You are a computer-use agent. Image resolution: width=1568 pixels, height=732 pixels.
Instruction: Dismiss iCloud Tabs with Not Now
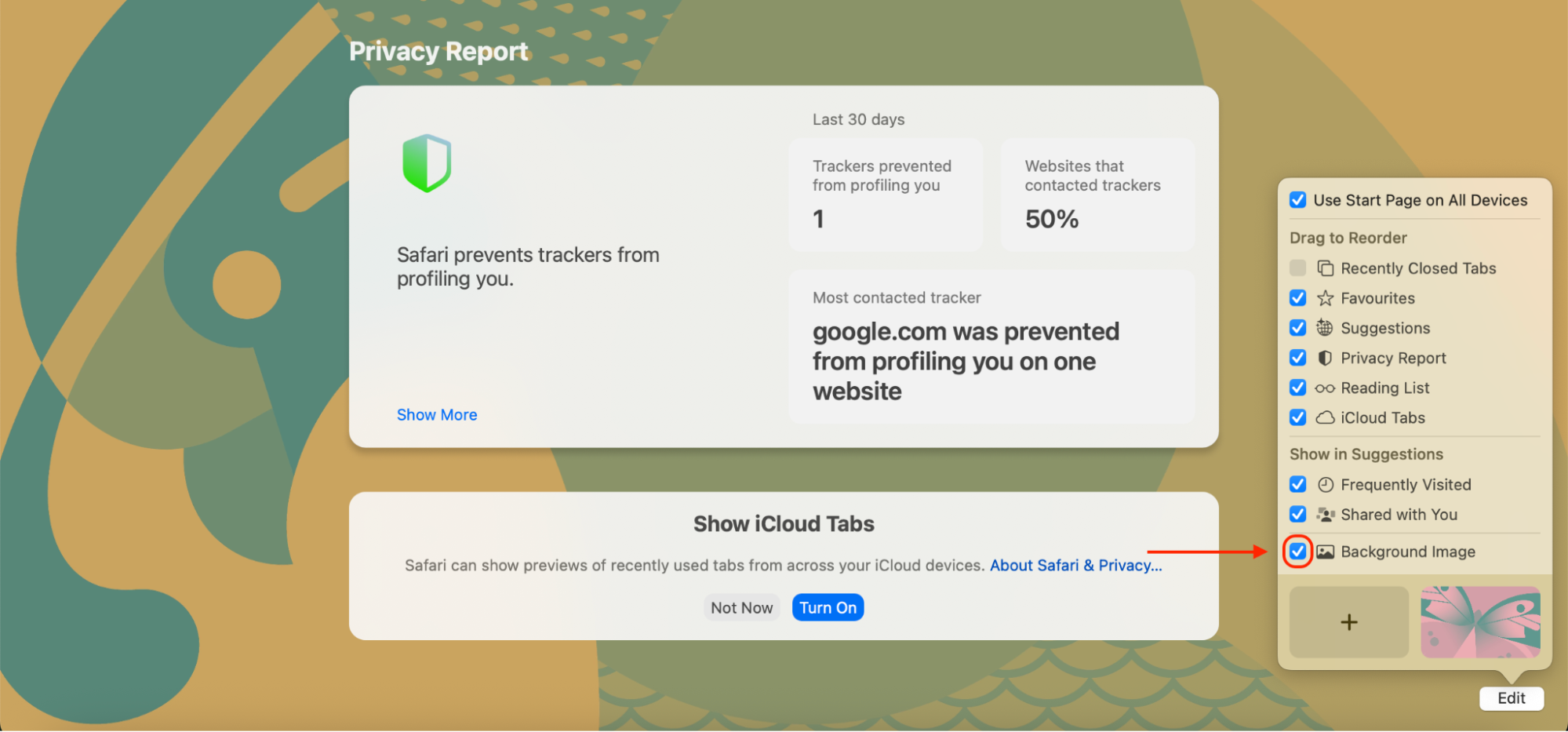point(741,608)
